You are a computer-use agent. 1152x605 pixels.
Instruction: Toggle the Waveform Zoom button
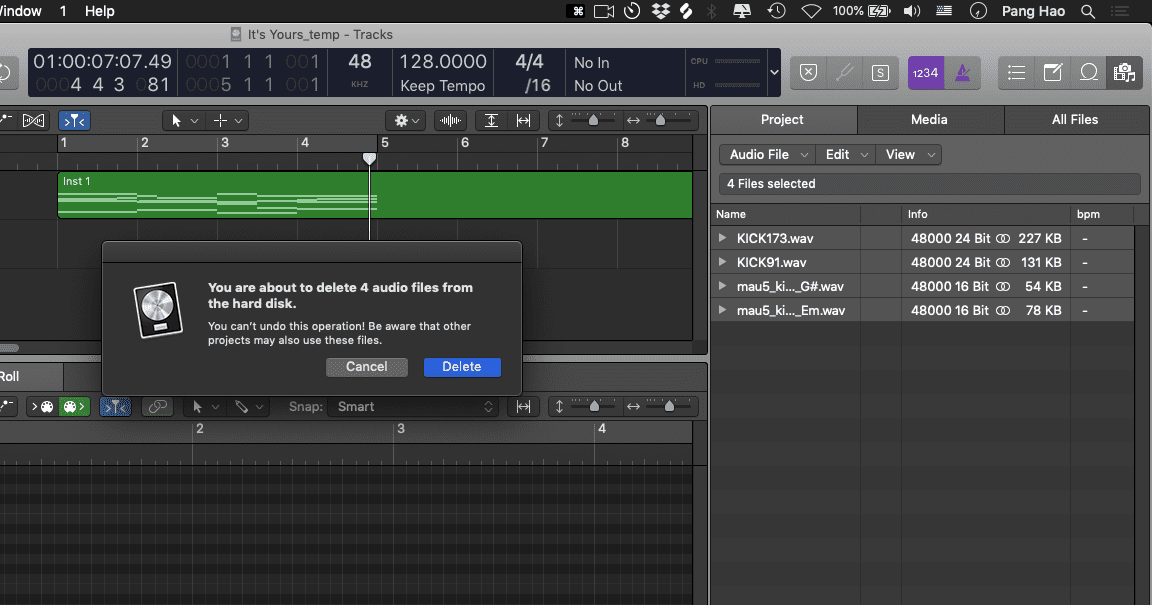[450, 121]
